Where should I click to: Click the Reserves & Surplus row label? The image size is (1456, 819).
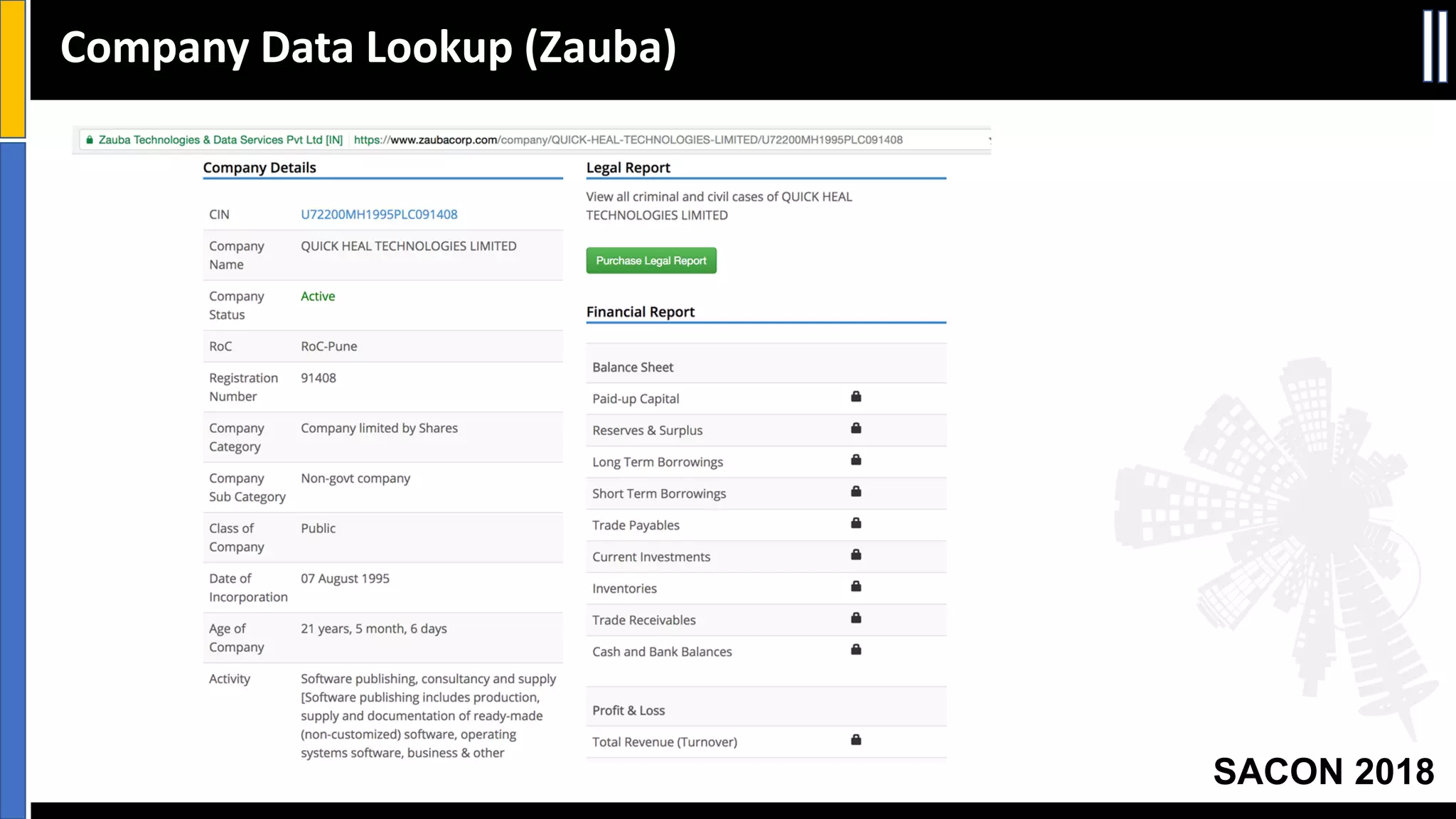pos(648,431)
